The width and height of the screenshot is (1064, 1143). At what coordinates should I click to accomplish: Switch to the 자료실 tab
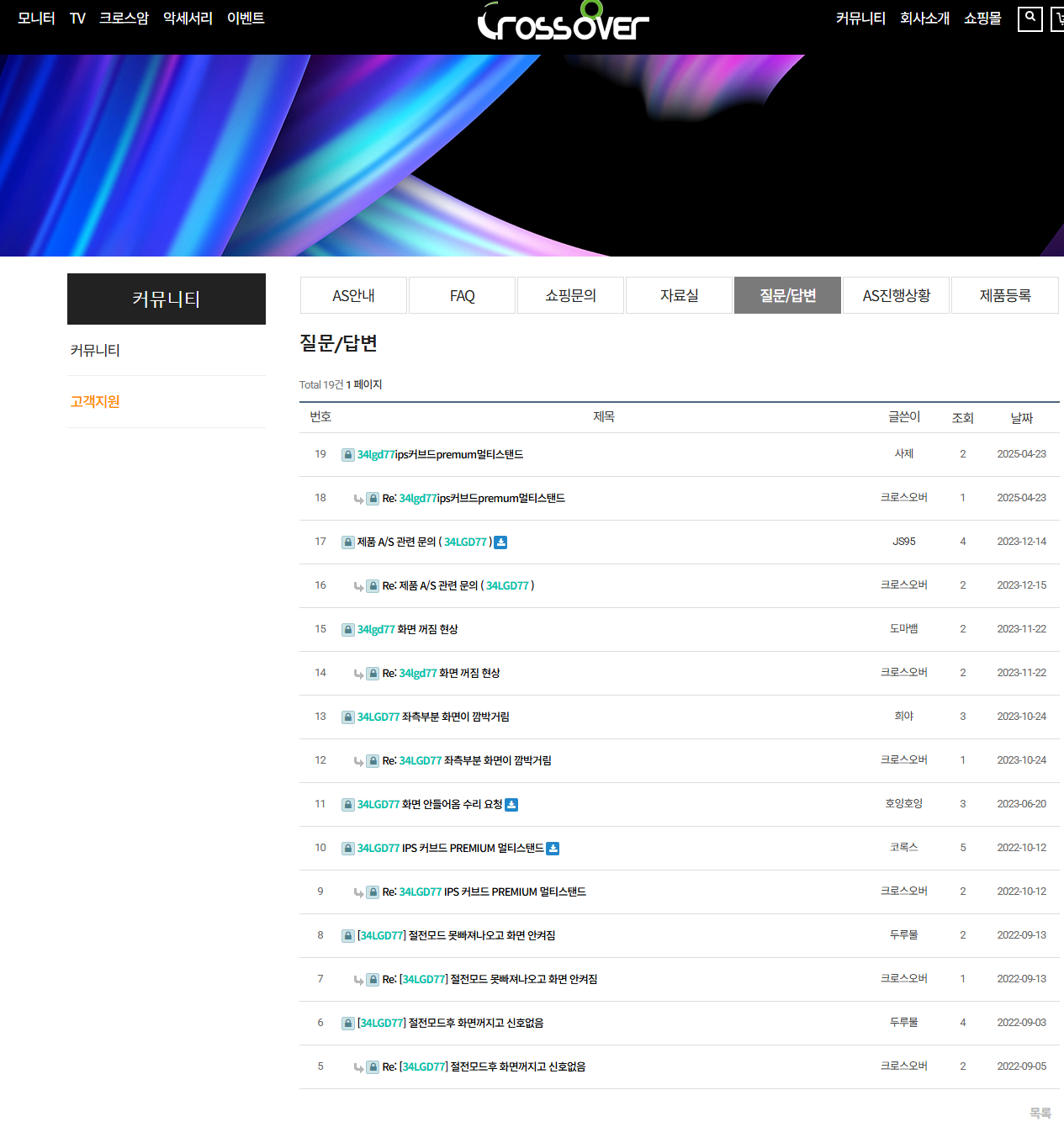tap(679, 295)
